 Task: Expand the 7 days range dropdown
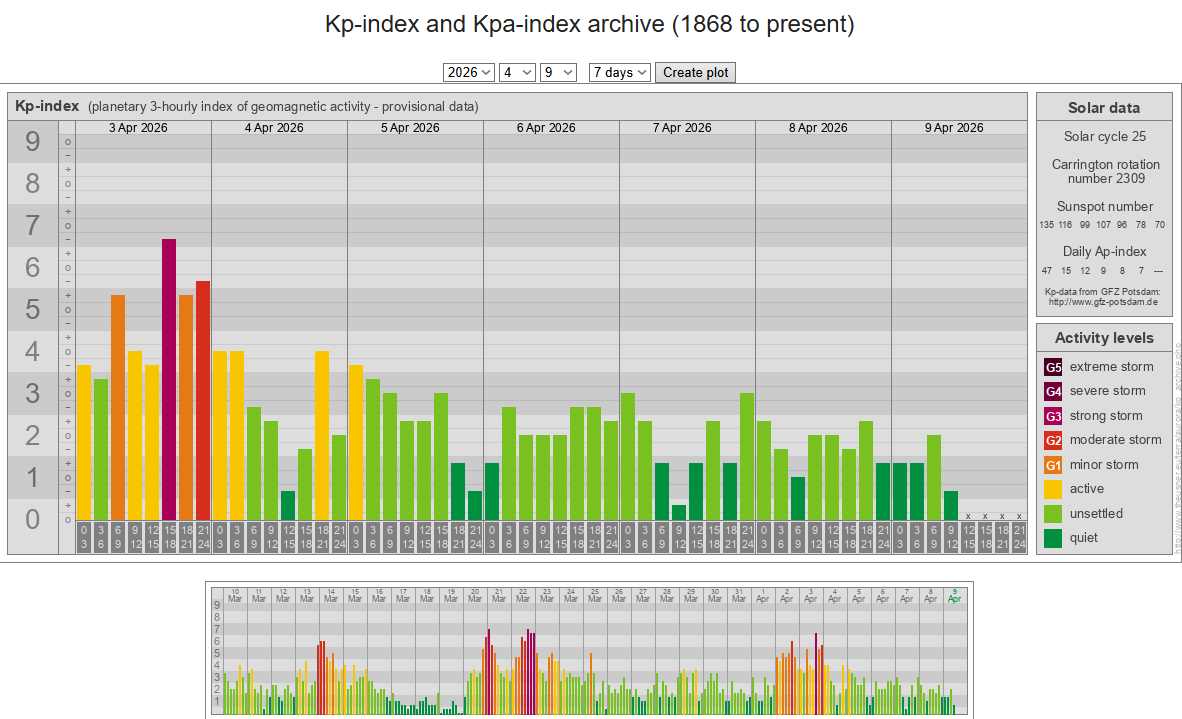point(619,72)
